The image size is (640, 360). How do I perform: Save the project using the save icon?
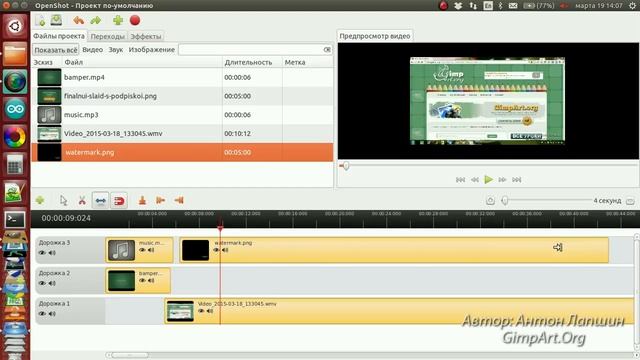coord(56,20)
